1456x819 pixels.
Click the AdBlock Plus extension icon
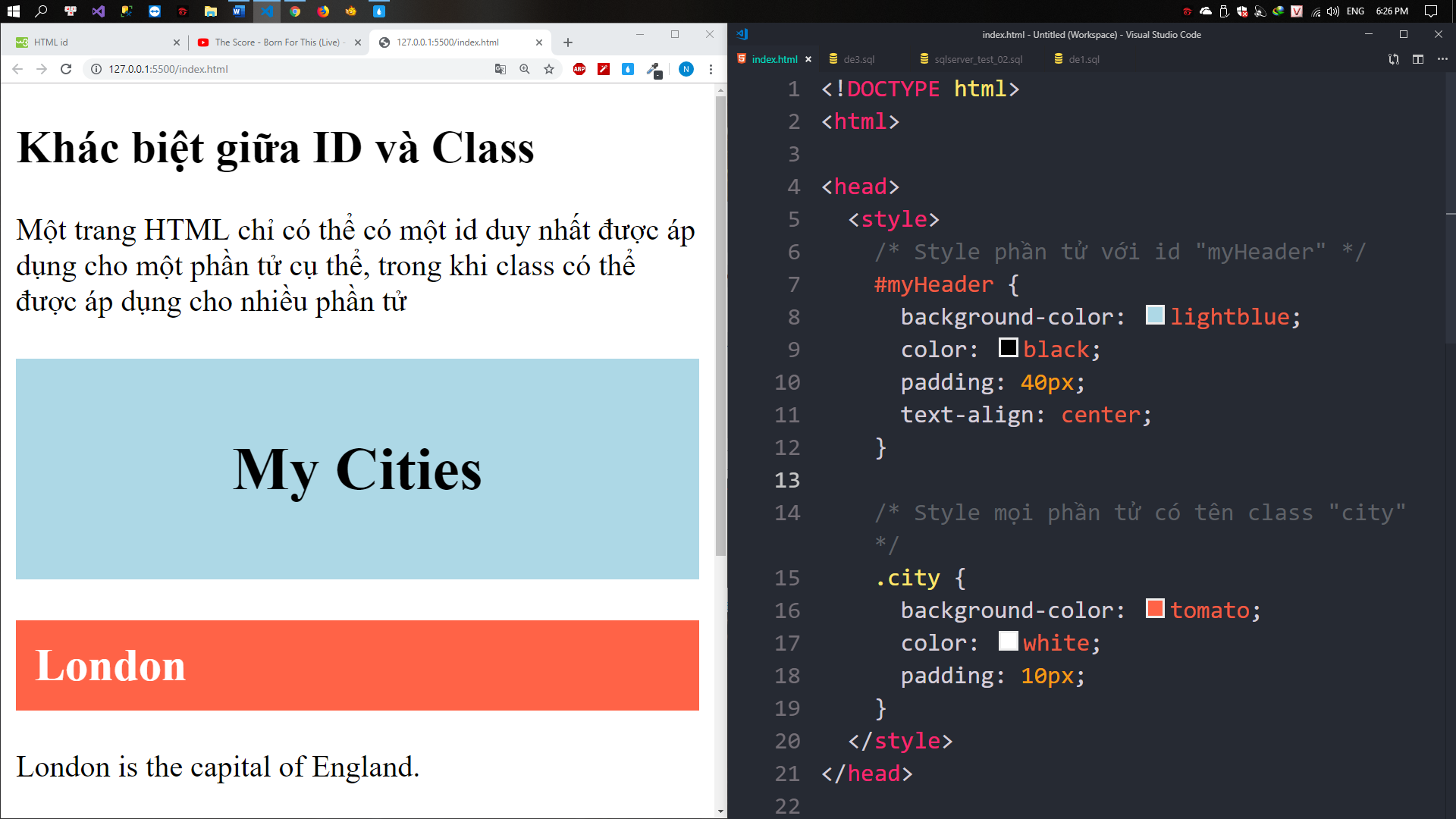coord(579,69)
